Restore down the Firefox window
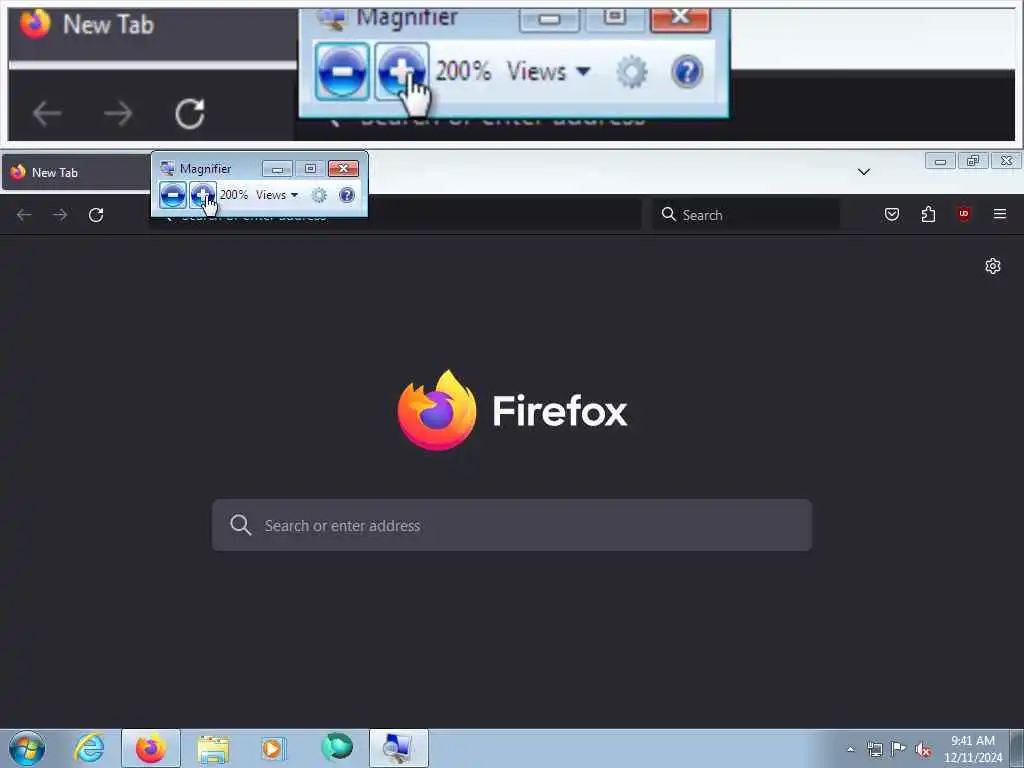This screenshot has width=1024, height=768. tap(973, 161)
